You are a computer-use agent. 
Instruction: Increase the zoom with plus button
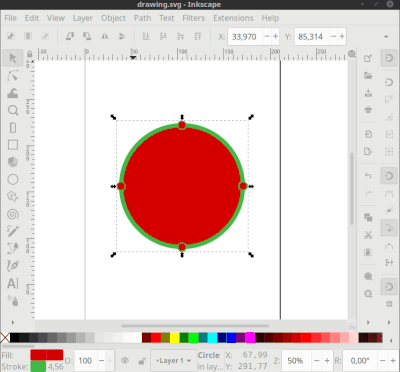pos(327,361)
